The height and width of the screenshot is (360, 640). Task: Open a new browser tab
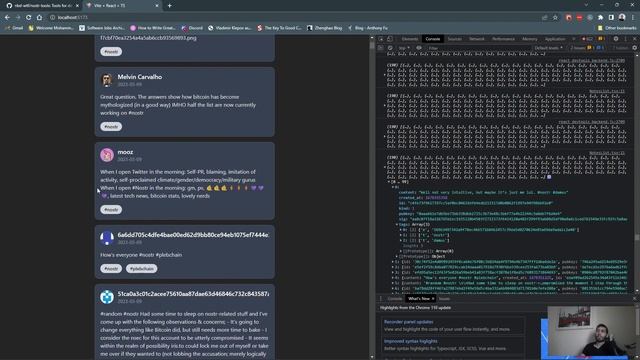pos(169,6)
